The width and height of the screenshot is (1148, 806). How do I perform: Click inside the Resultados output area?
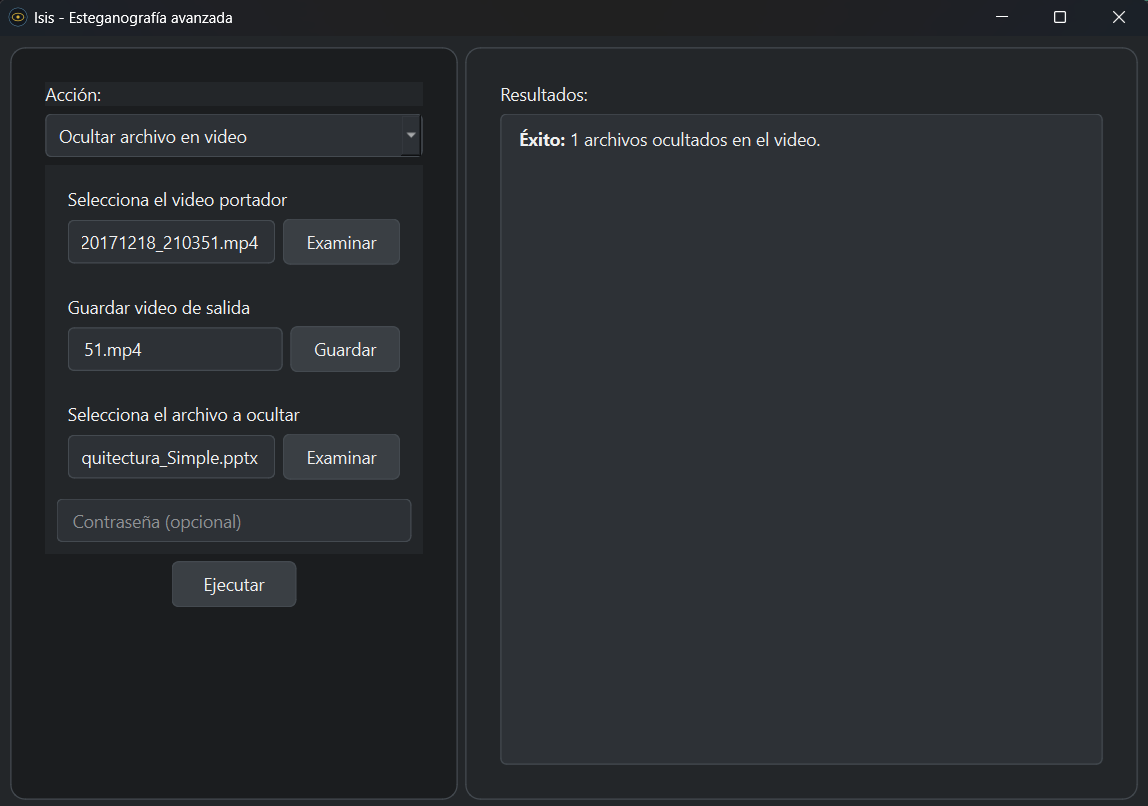click(800, 450)
